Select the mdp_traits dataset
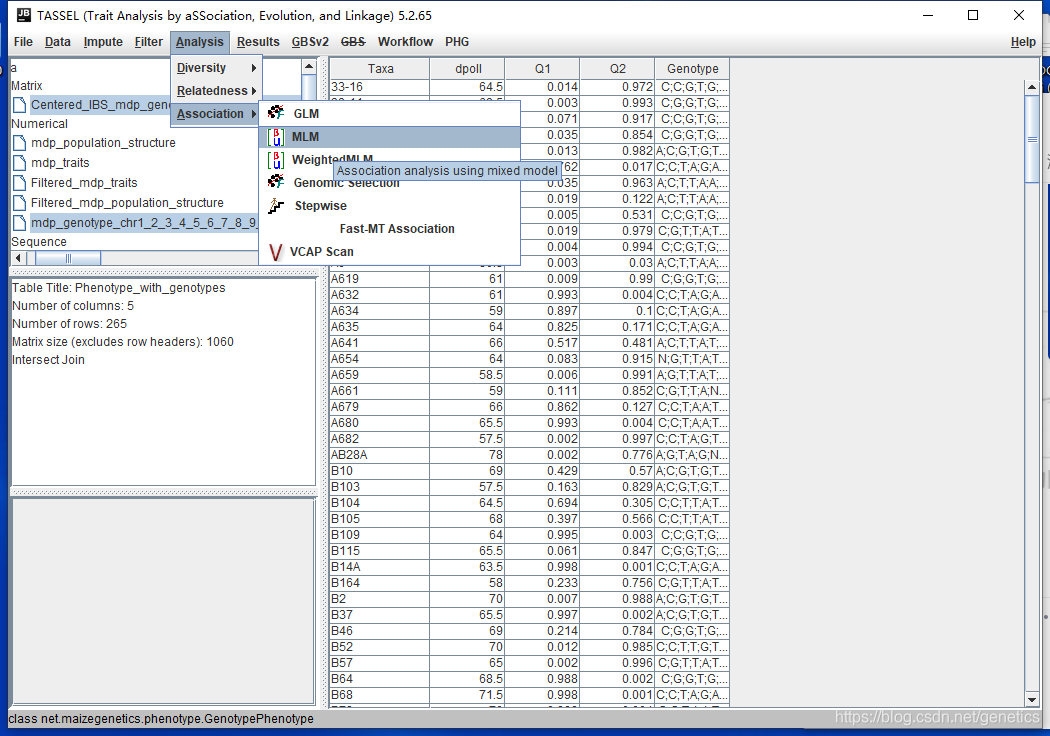Viewport: 1050px width, 736px height. [60, 163]
